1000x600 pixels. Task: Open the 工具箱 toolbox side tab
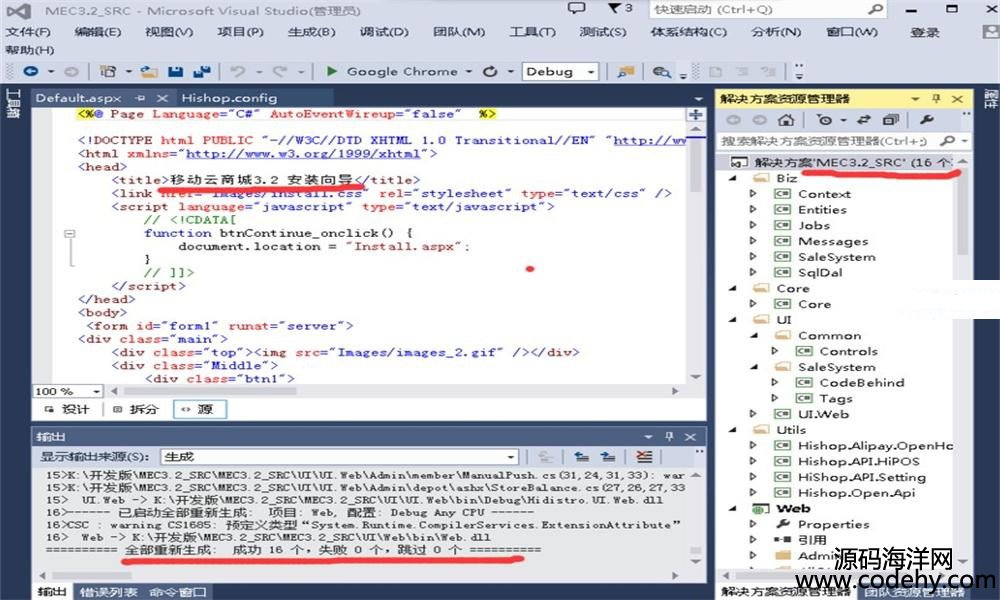[x=13, y=103]
